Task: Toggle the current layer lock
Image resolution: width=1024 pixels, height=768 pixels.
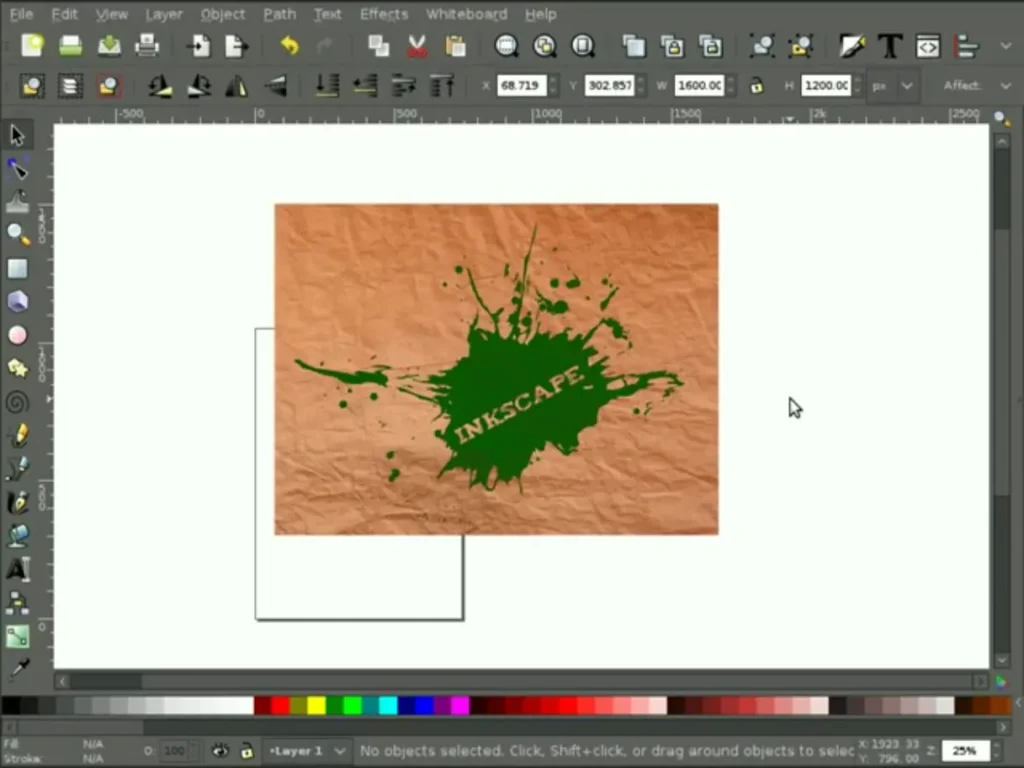Action: click(247, 750)
